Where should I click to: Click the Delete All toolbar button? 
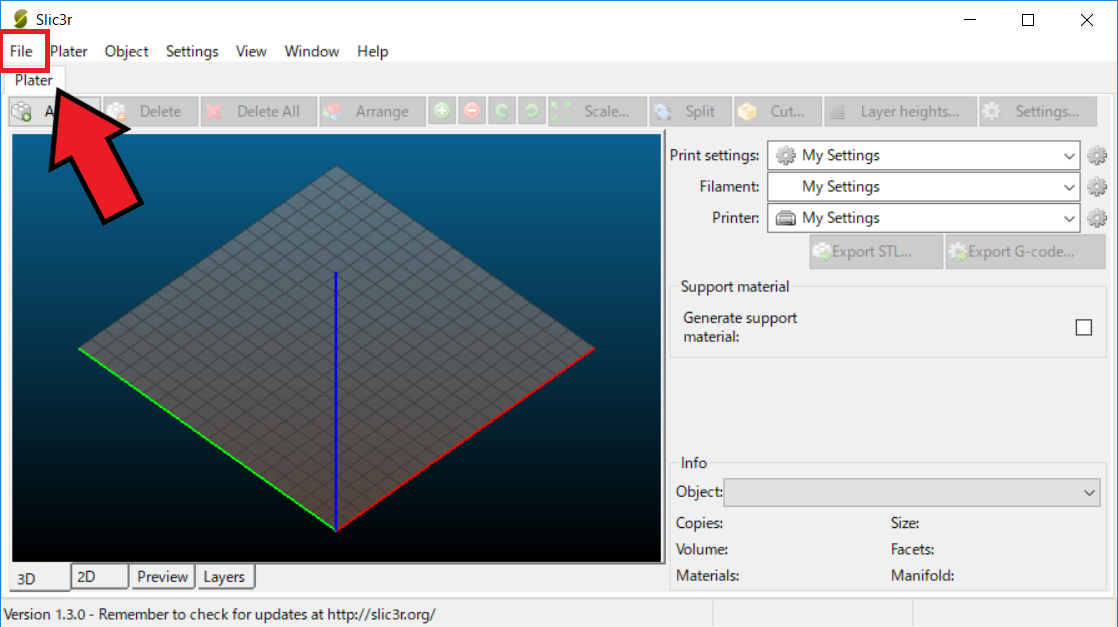tap(258, 111)
